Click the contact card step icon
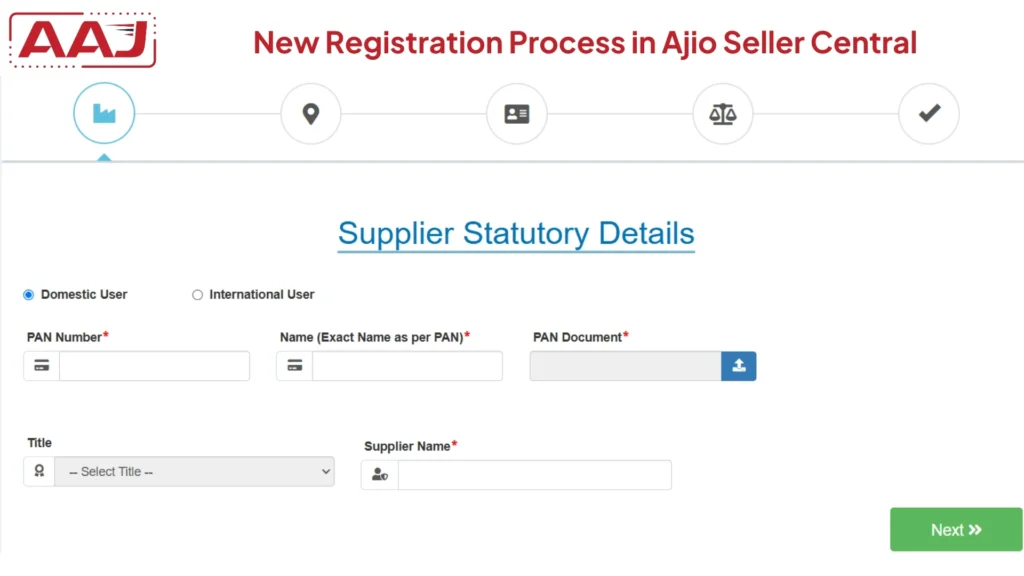The width and height of the screenshot is (1024, 576). coord(516,113)
